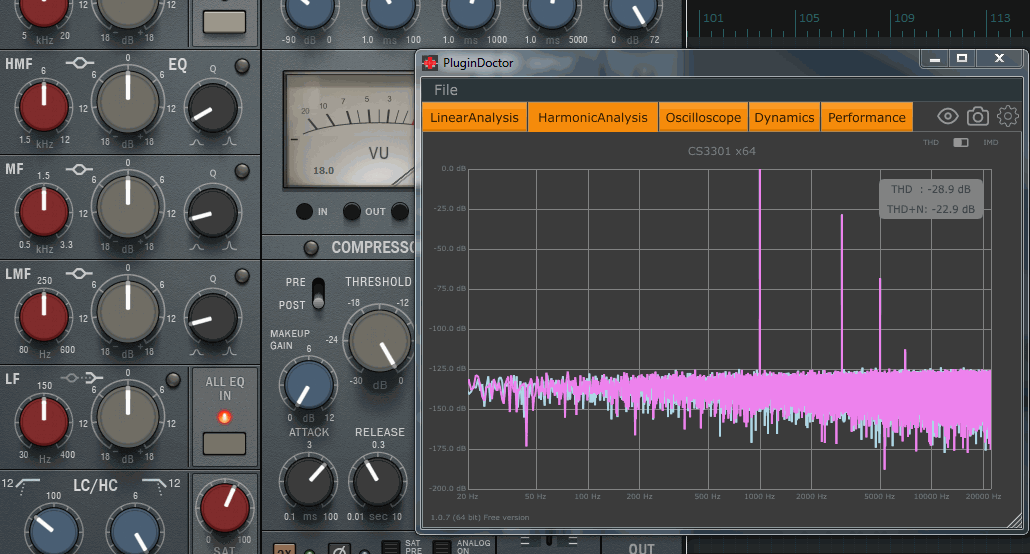Click the LF gain grey knob
The image size is (1030, 554).
pyautogui.click(x=127, y=417)
